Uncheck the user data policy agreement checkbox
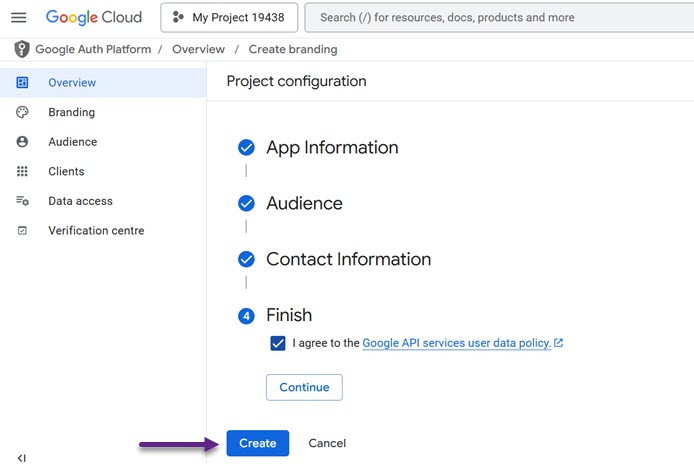 pos(278,343)
